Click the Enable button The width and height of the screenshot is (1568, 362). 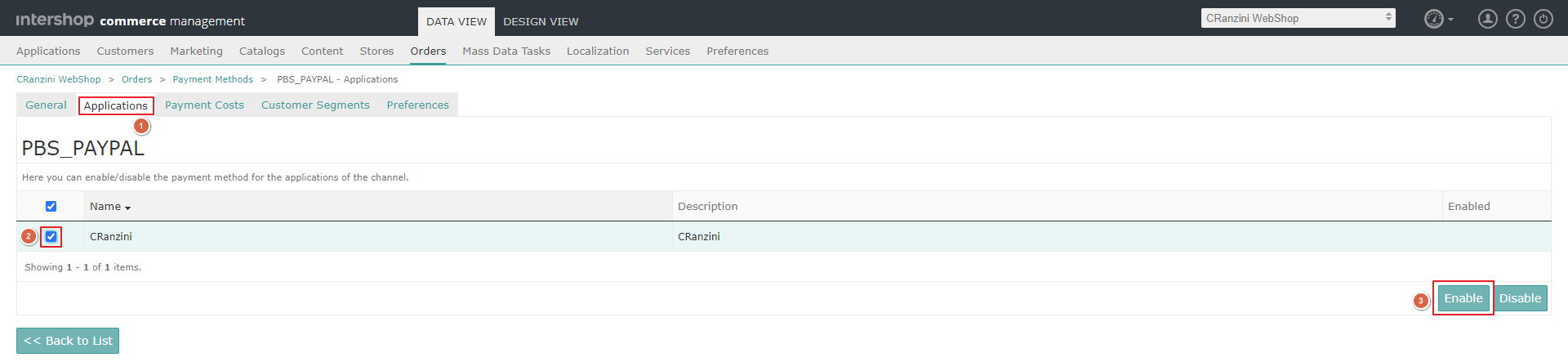[x=1463, y=298]
